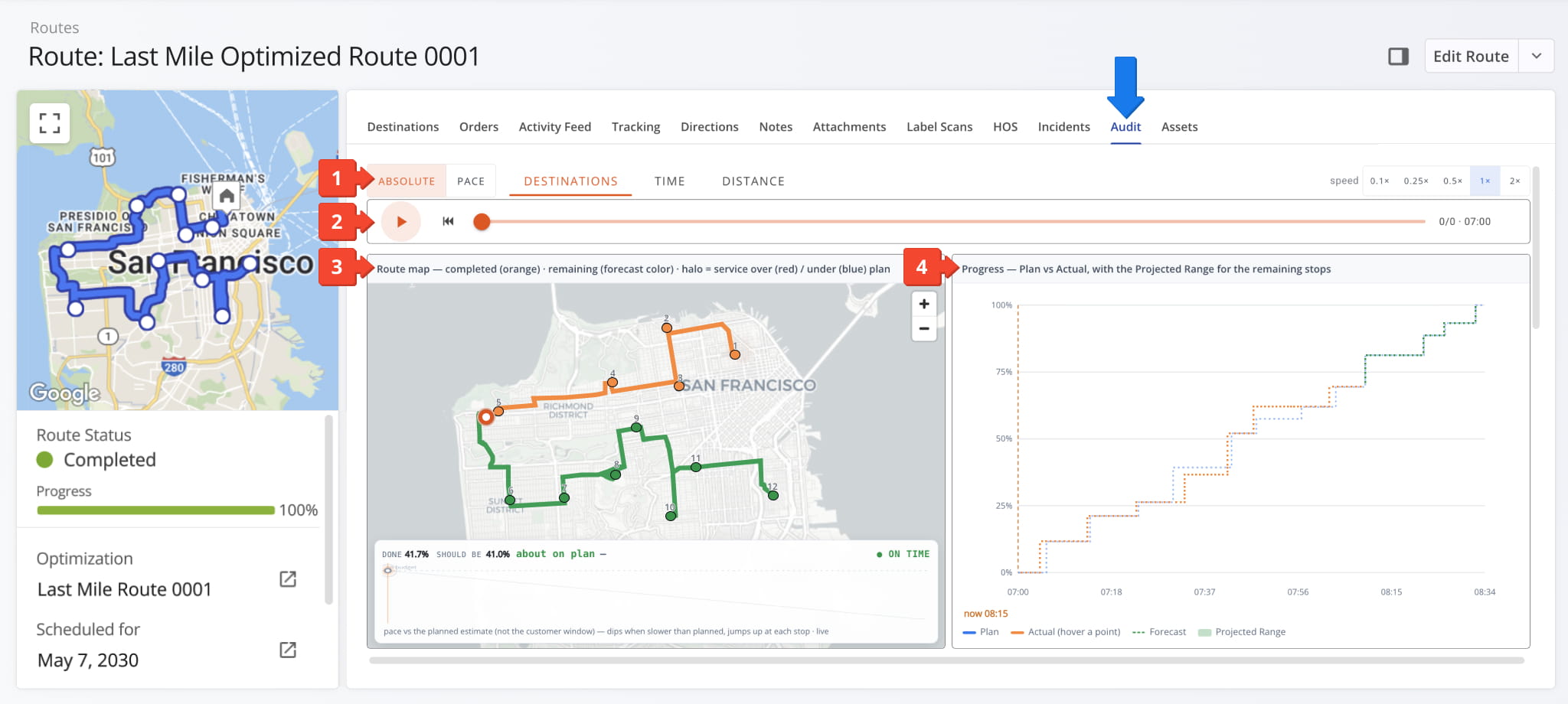1568x704 pixels.
Task: Set playback speed to 0.1×
Action: click(1380, 181)
